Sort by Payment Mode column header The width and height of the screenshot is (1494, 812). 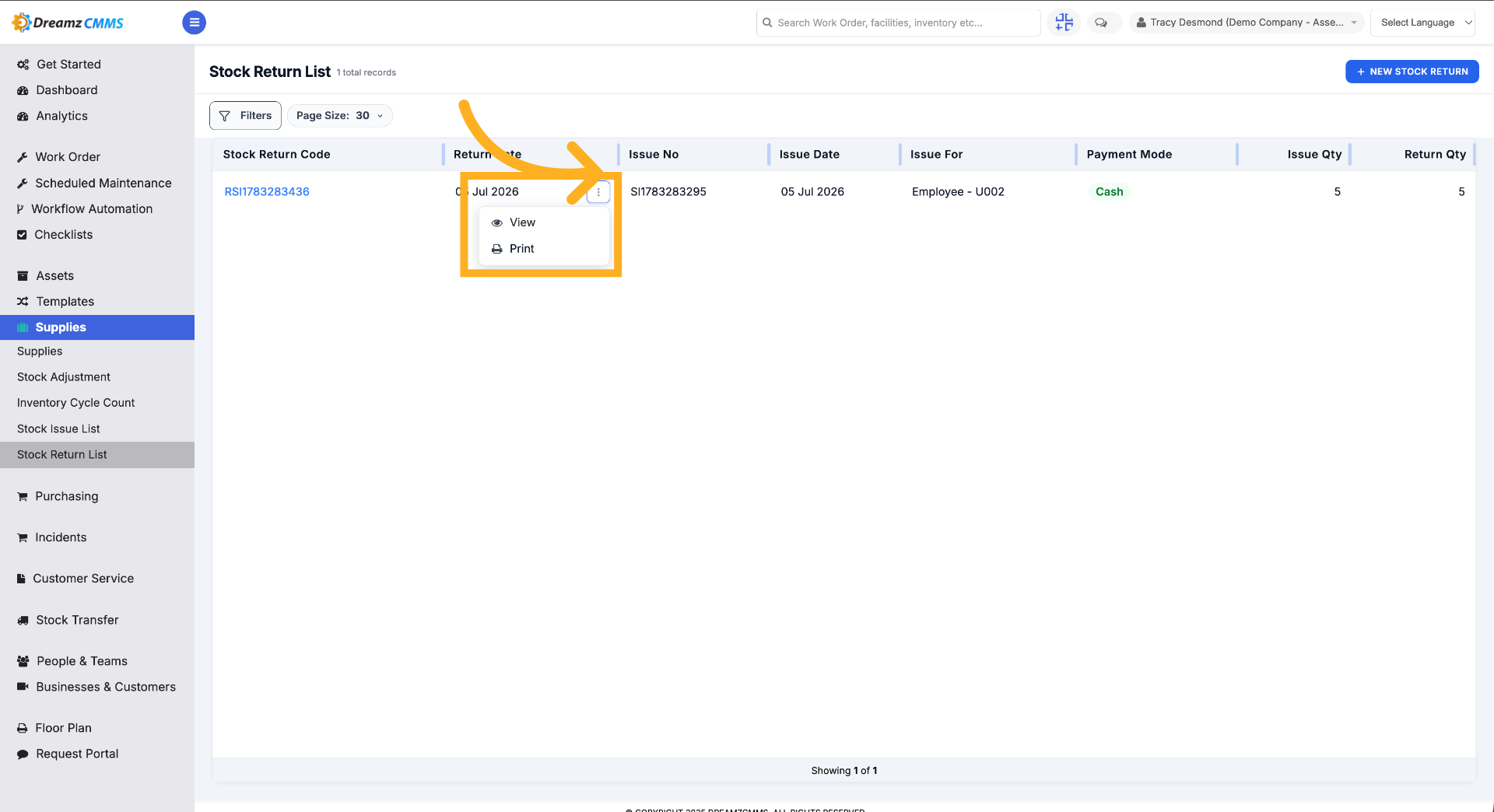pyautogui.click(x=1129, y=154)
